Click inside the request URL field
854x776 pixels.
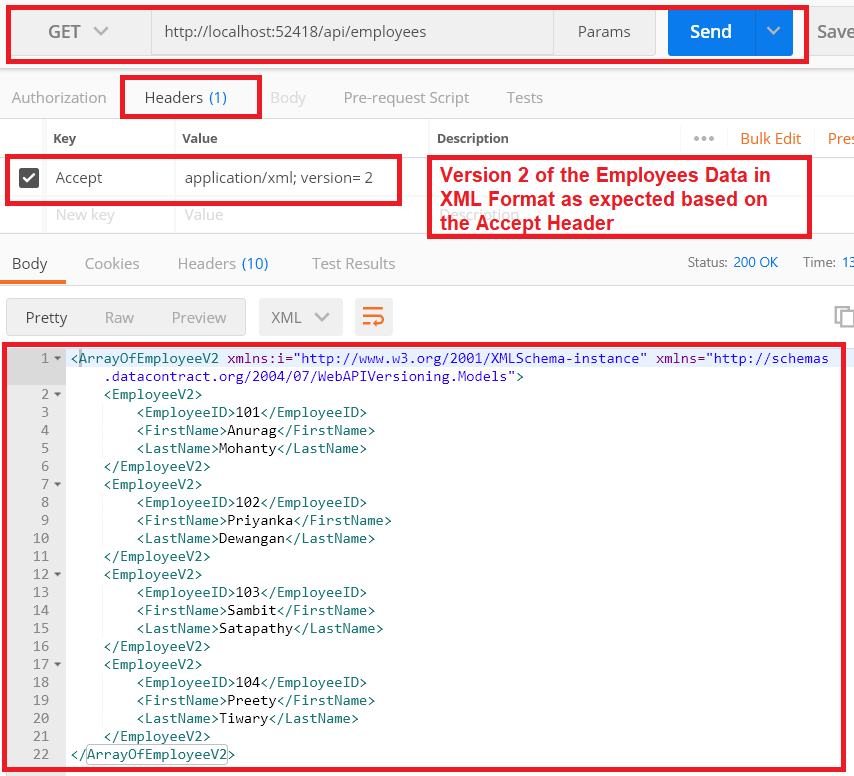click(x=350, y=31)
